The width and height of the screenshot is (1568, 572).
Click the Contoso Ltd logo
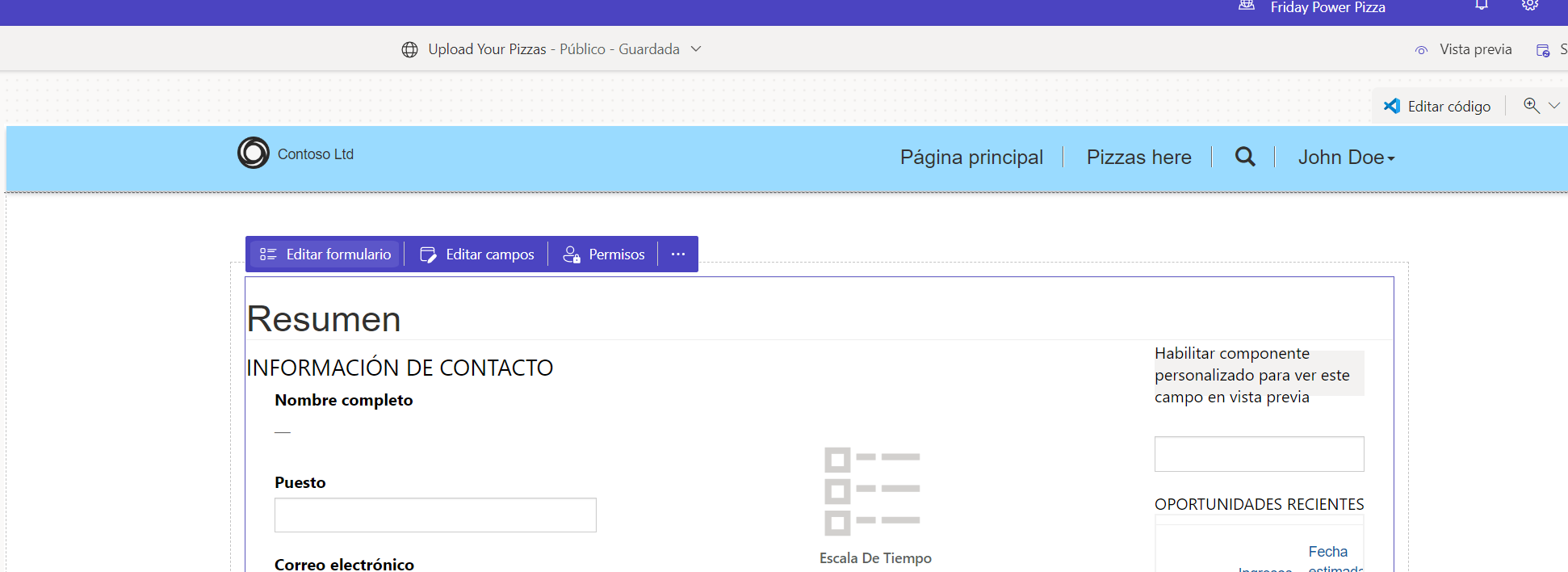254,153
